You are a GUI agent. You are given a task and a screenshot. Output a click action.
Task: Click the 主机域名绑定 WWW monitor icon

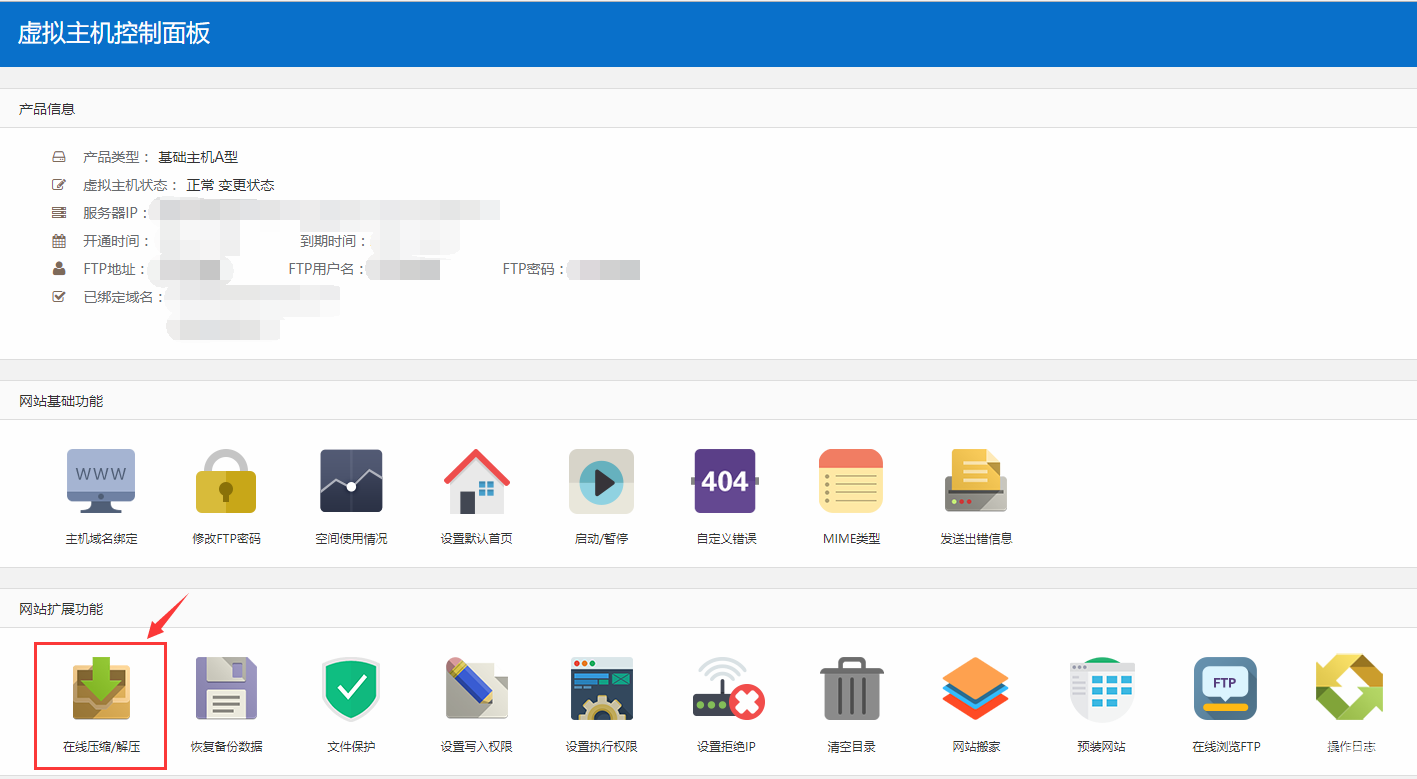[x=101, y=482]
